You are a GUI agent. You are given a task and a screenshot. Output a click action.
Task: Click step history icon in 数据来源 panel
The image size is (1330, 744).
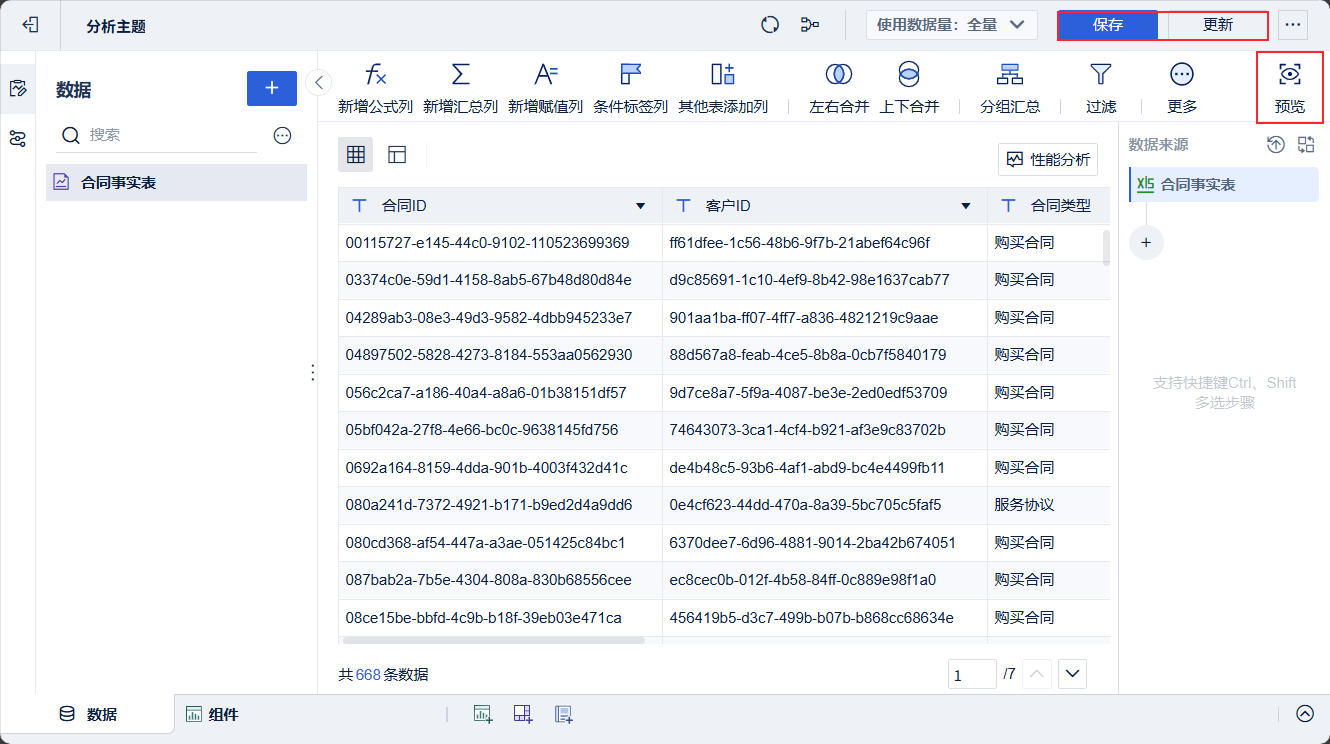(x=1275, y=145)
